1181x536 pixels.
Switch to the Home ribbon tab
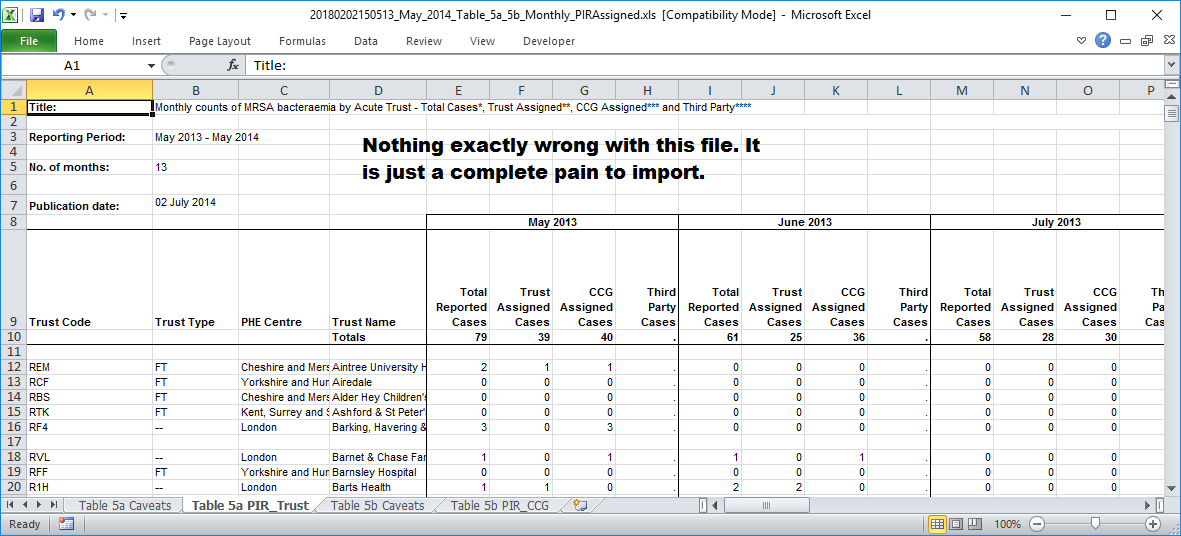pyautogui.click(x=89, y=41)
